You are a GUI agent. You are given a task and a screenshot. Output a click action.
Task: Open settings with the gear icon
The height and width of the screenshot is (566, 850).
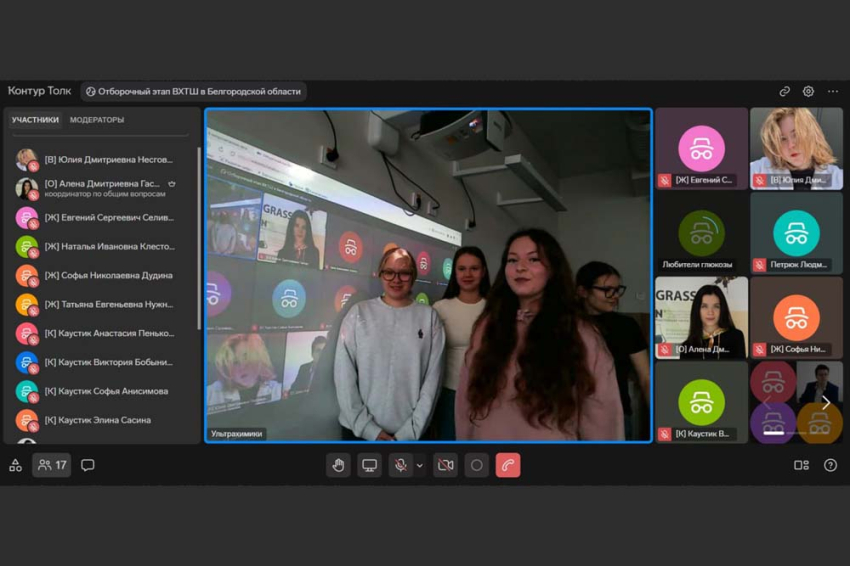point(808,91)
